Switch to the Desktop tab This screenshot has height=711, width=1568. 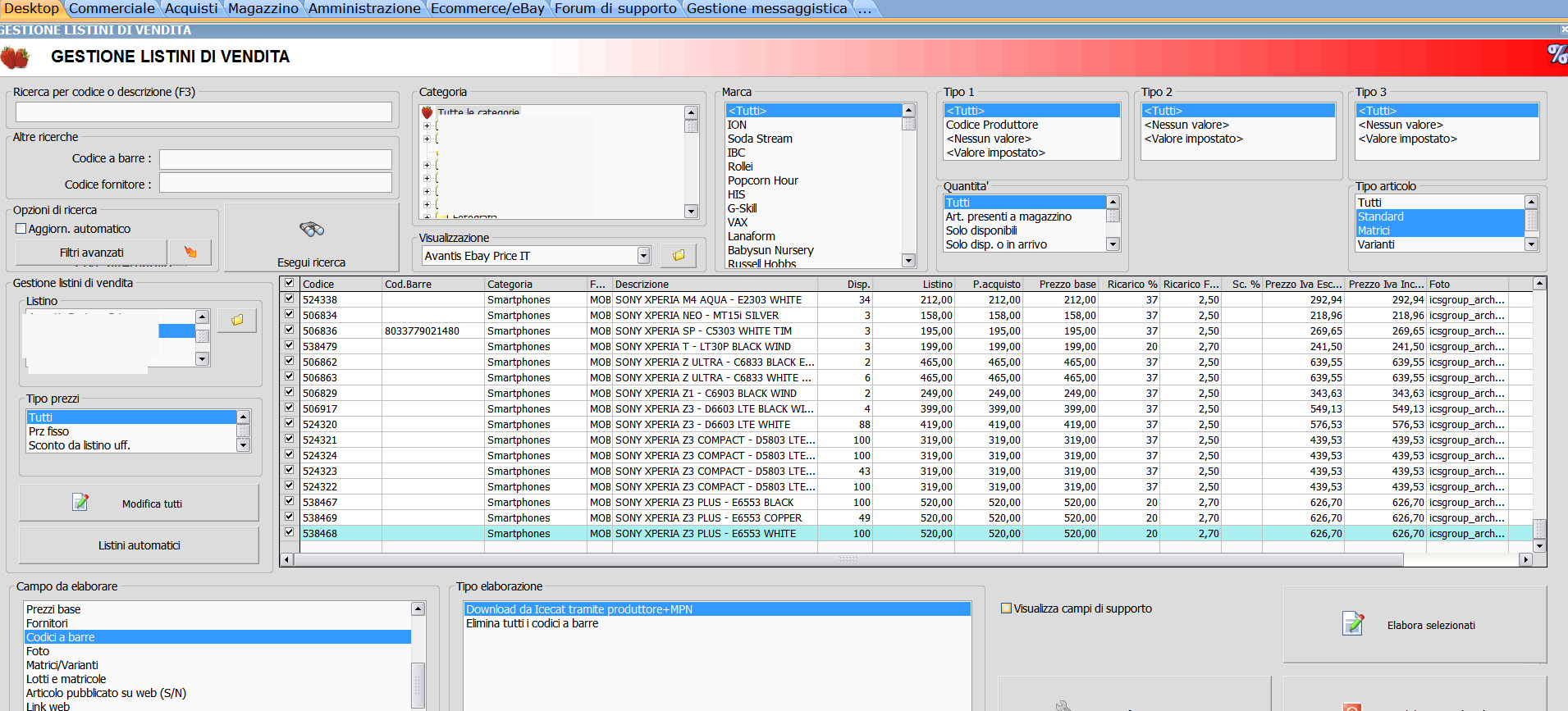(x=32, y=8)
